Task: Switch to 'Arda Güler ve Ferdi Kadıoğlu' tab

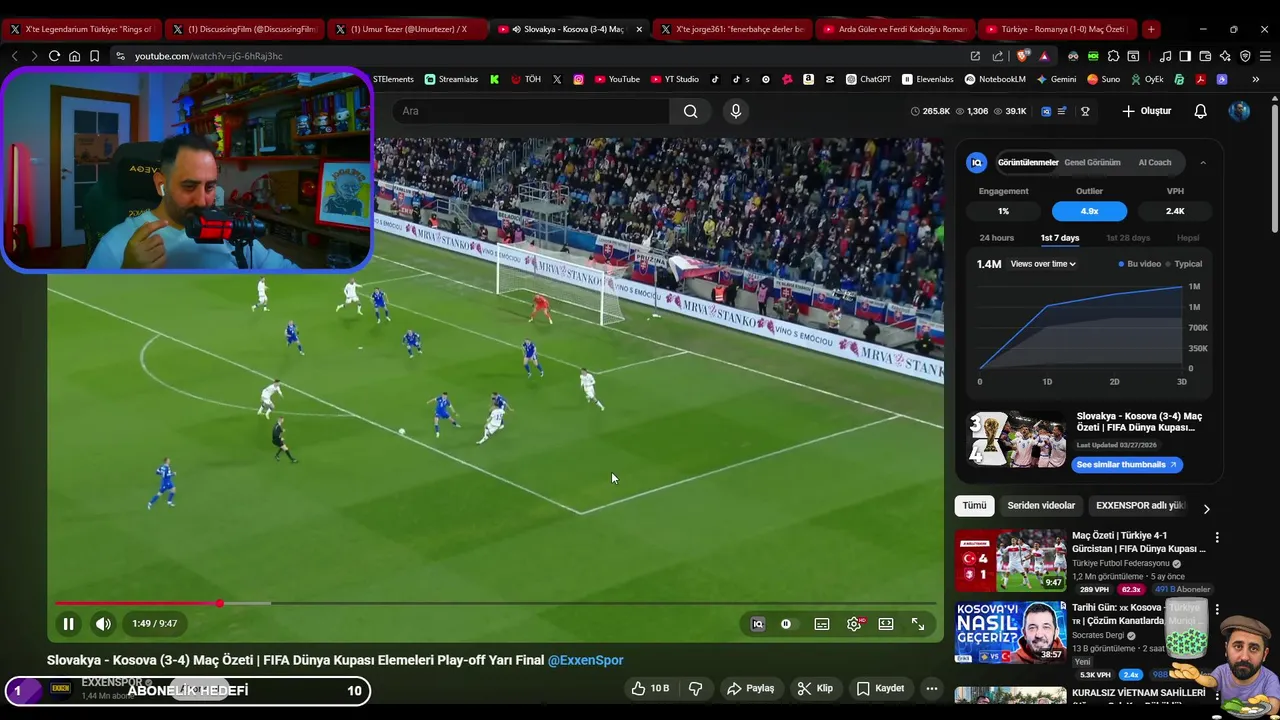Action: pyautogui.click(x=894, y=29)
